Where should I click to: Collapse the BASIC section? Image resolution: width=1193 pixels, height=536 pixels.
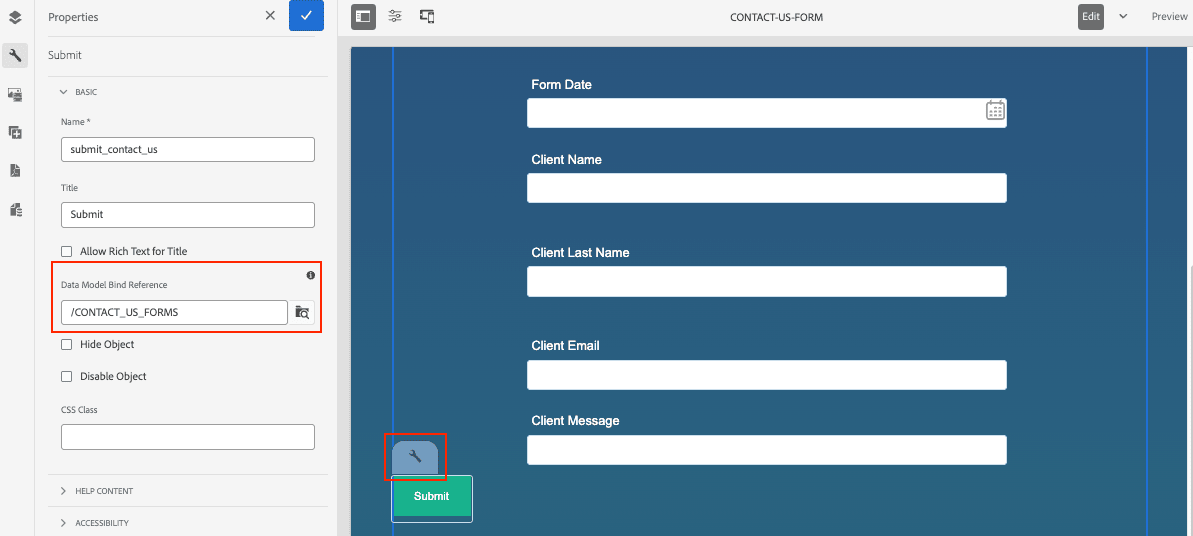78,91
